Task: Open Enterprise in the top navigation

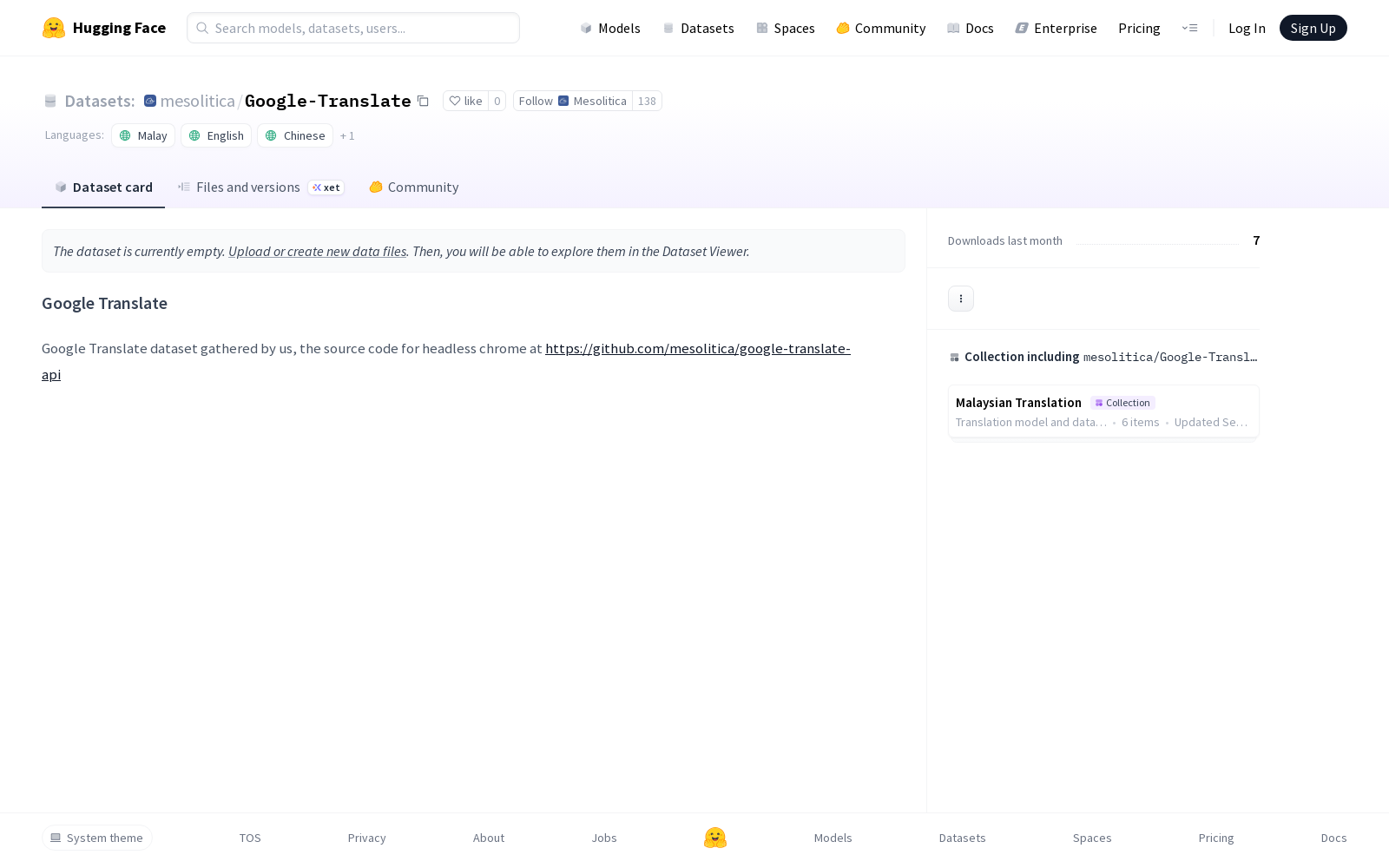Action: point(1056,28)
